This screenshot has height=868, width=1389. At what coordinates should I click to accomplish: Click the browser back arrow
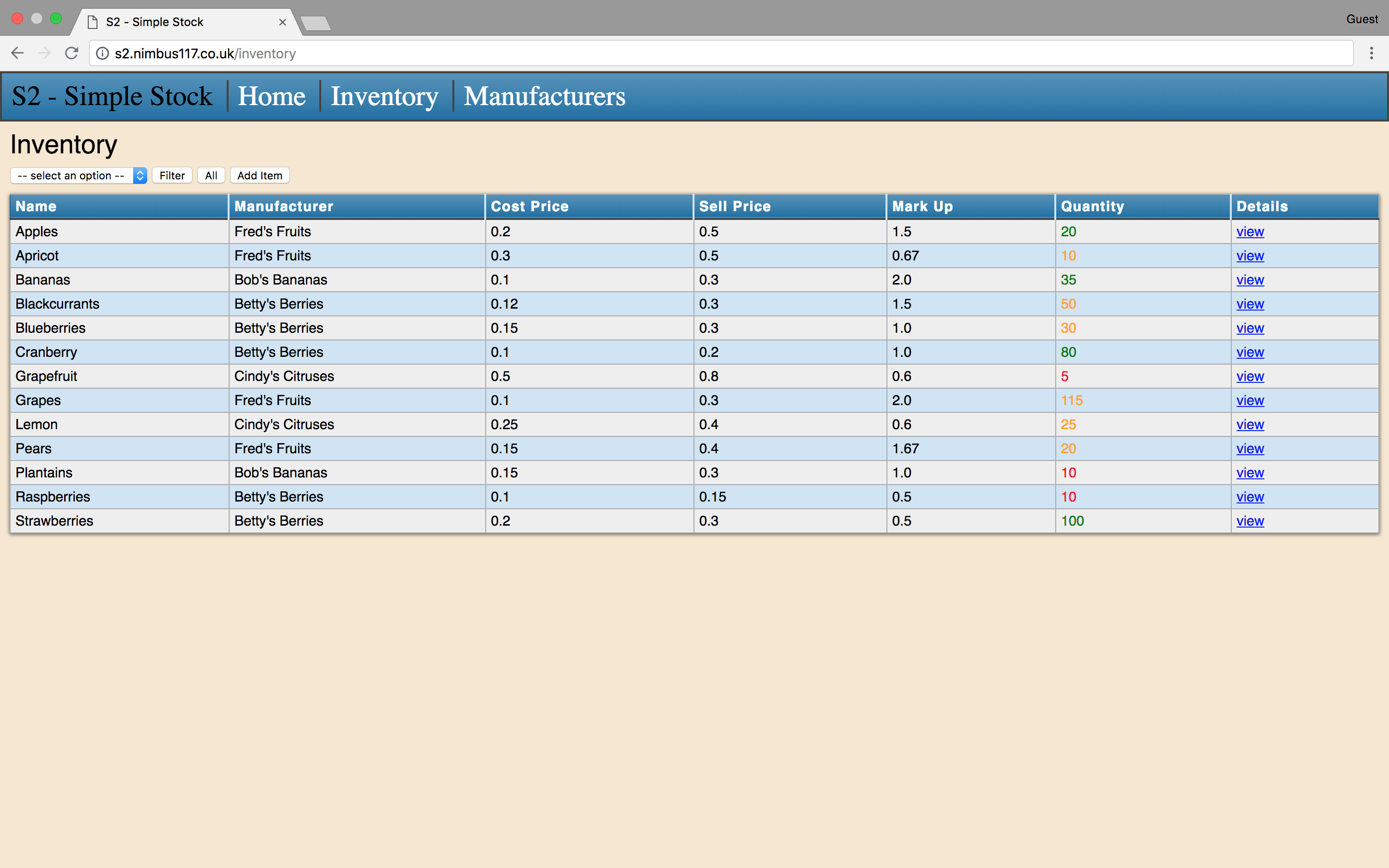coord(17,54)
